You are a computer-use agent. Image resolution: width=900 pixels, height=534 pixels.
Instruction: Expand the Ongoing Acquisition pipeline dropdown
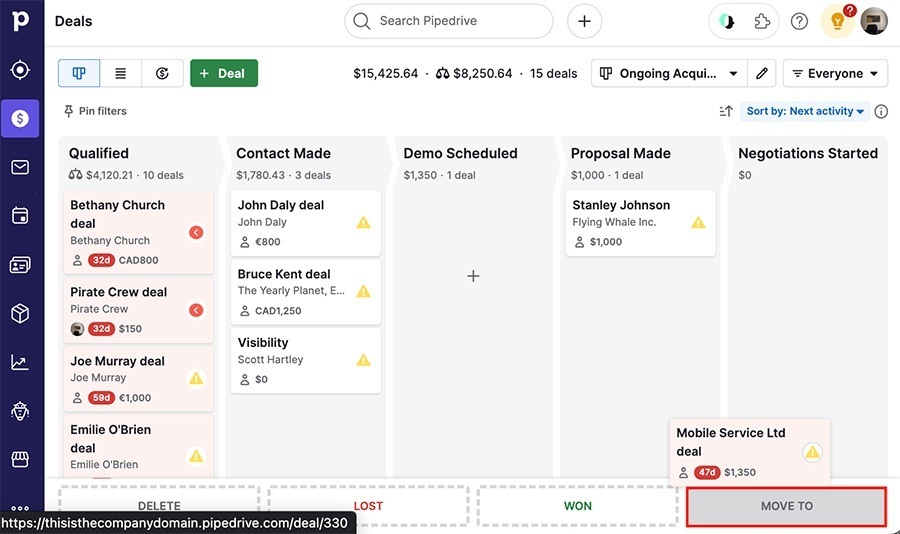(669, 73)
